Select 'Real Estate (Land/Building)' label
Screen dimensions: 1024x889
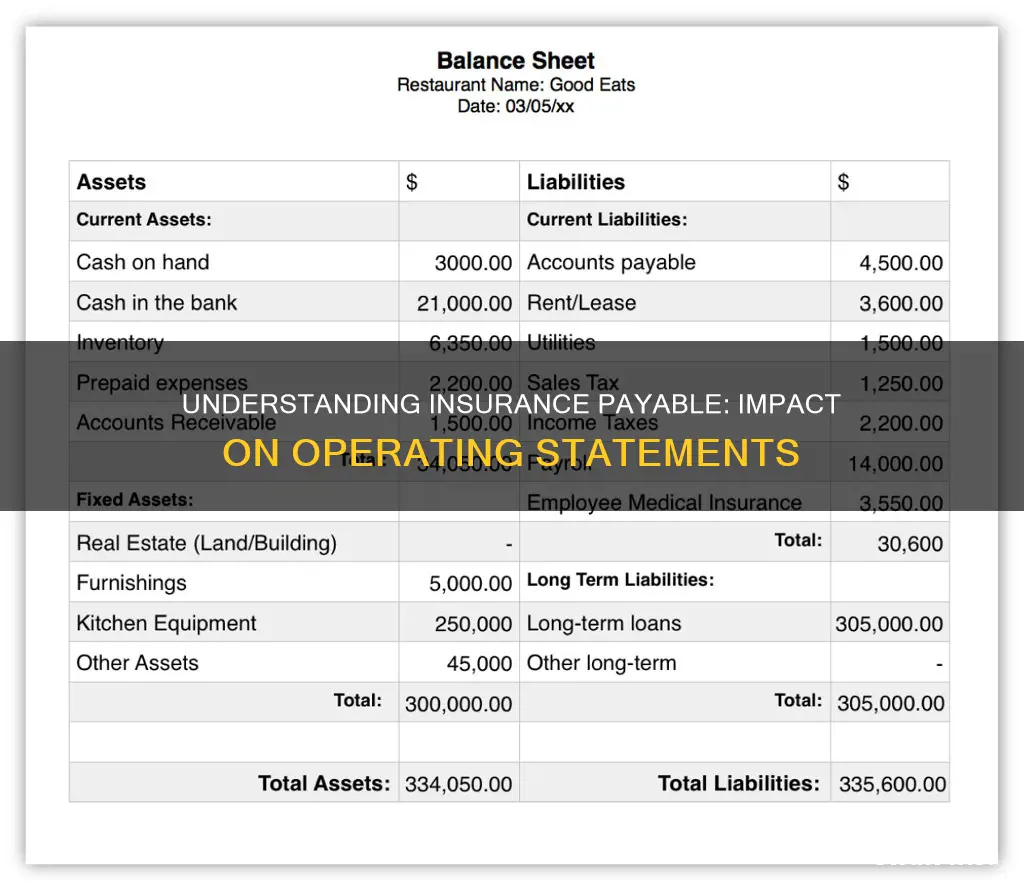pyautogui.click(x=206, y=543)
